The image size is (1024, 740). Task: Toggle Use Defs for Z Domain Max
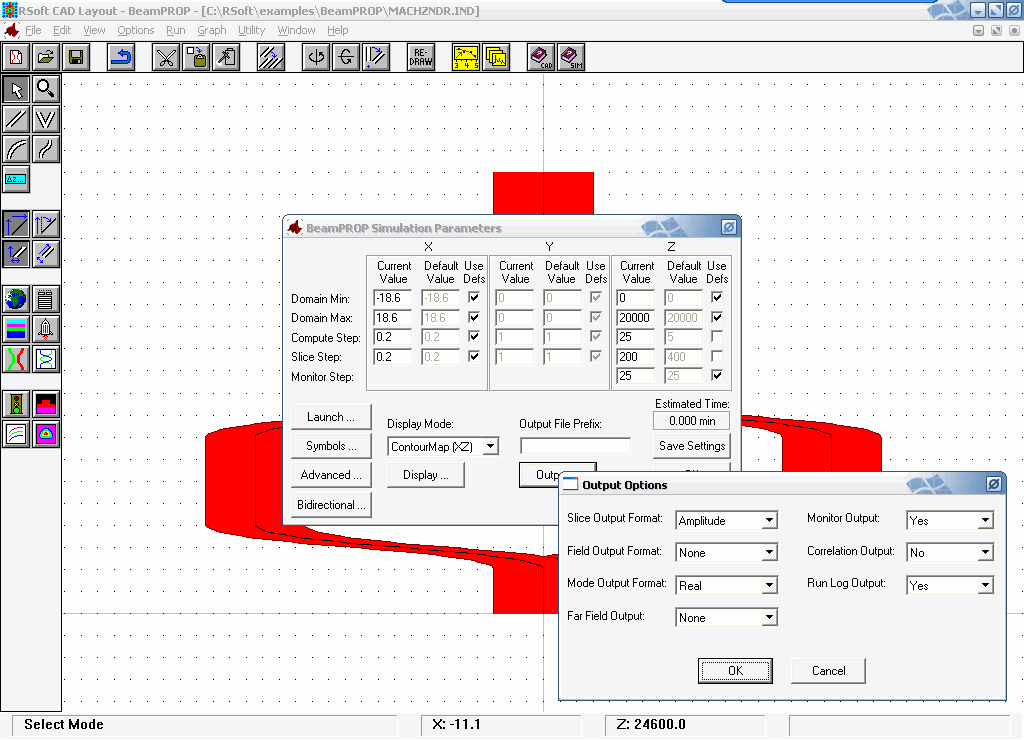tap(717, 317)
